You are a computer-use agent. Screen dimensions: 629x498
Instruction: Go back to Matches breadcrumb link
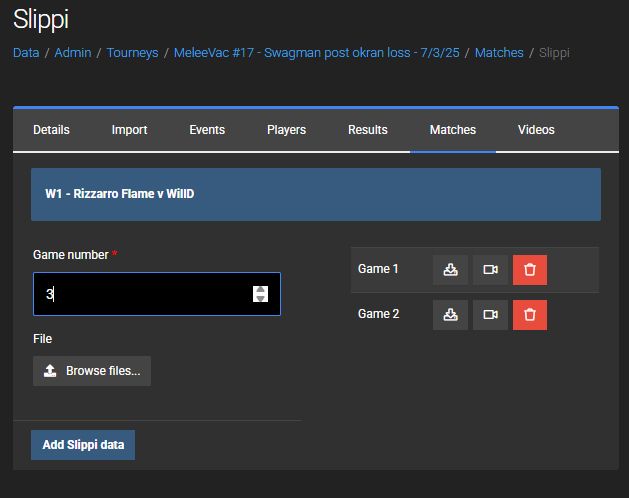coord(499,53)
